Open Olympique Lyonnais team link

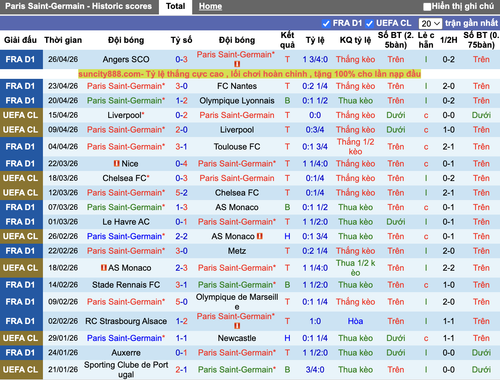point(237,101)
